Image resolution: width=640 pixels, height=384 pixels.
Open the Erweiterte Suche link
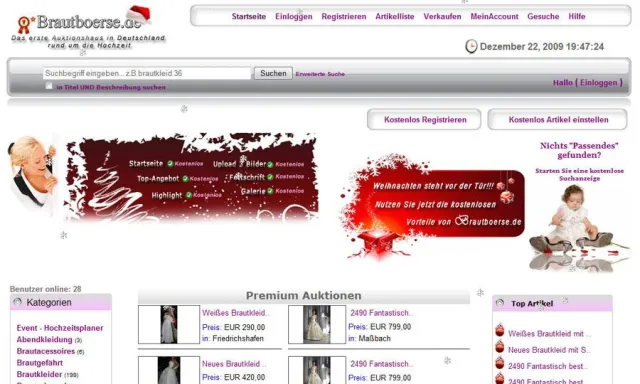click(320, 74)
